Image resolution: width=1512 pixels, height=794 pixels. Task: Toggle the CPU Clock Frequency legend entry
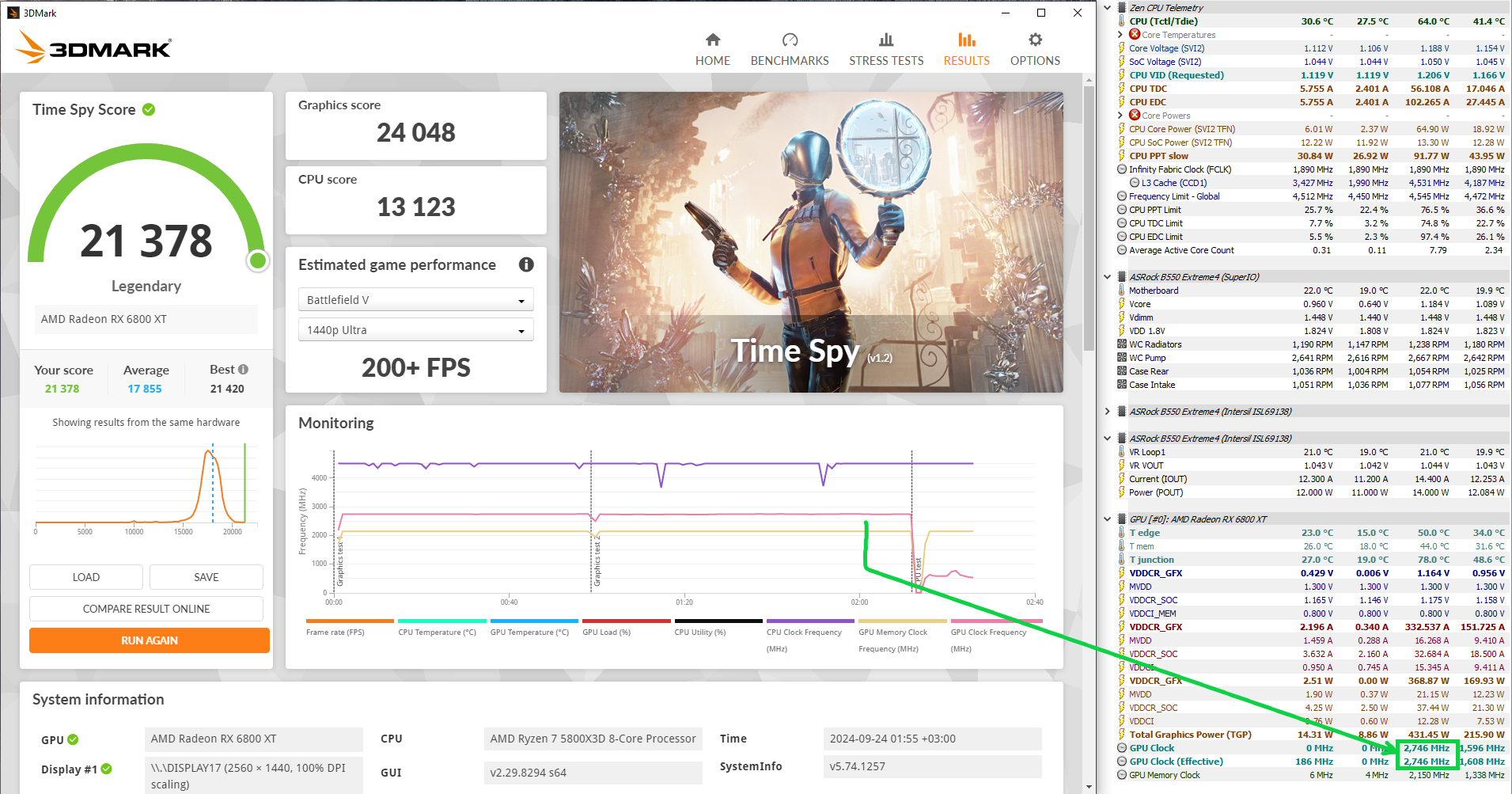coord(810,636)
